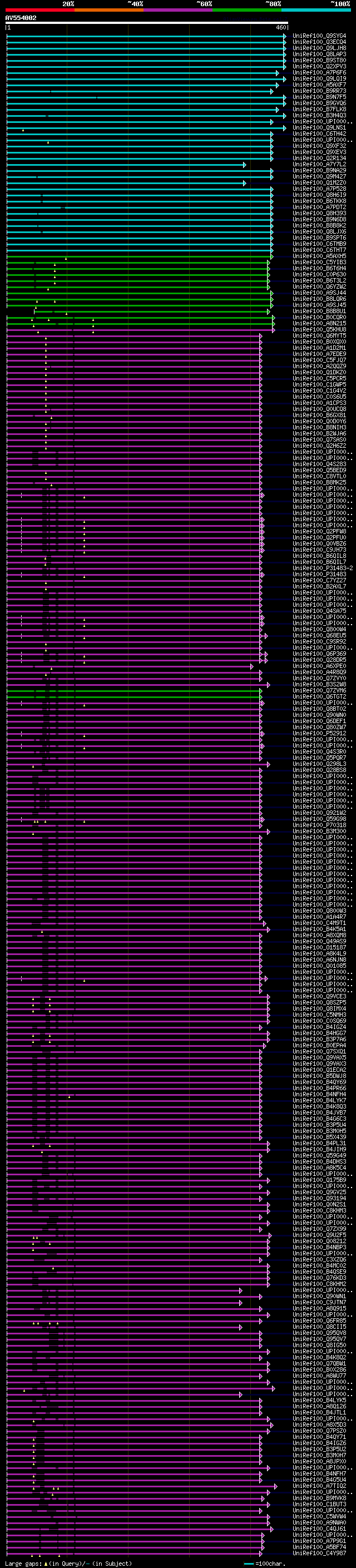This screenshot has width=356, height=1568.
Task: Click the green alignment bar of UniRef100_Q6TGT2
Action: pyautogui.click(x=134, y=697)
